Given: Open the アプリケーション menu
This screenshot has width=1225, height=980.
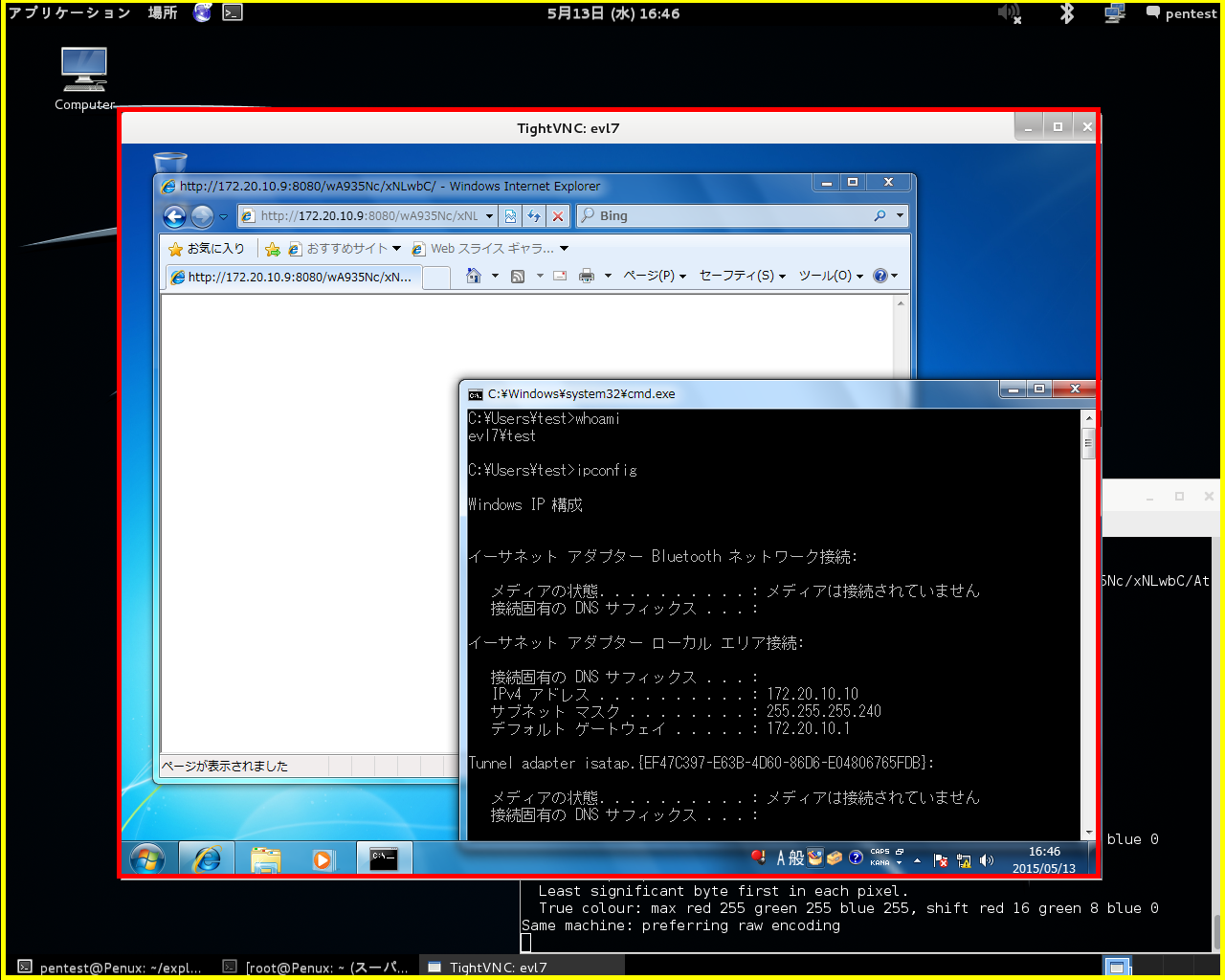Looking at the screenshot, I should [x=69, y=13].
